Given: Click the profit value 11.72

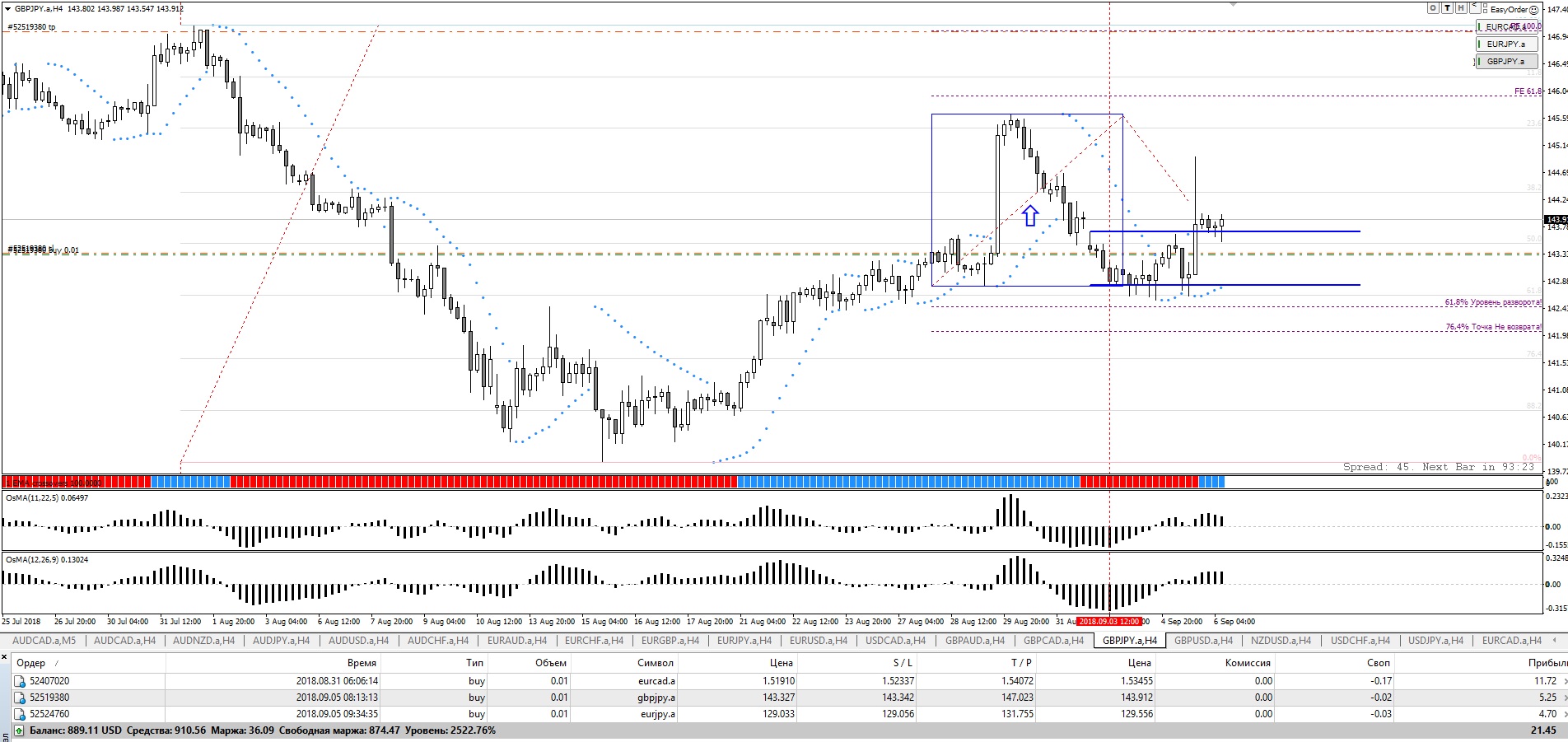Looking at the screenshot, I should tap(1546, 681).
